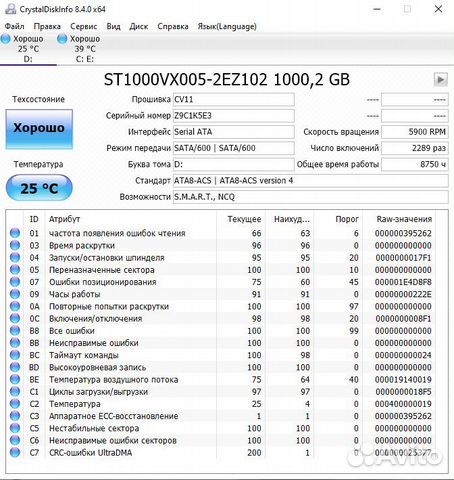
Task: Click status circle for attribute 01
Action: click(x=15, y=233)
